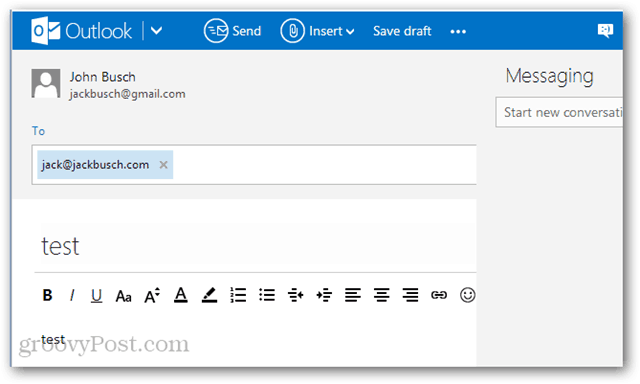The image size is (640, 384).
Task: Open the font size picker
Action: pyautogui.click(x=152, y=295)
